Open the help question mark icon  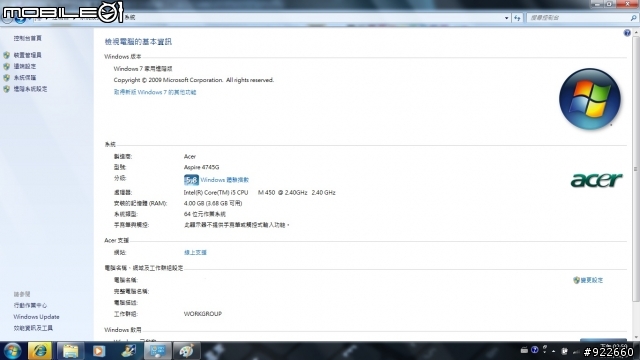coord(627,33)
